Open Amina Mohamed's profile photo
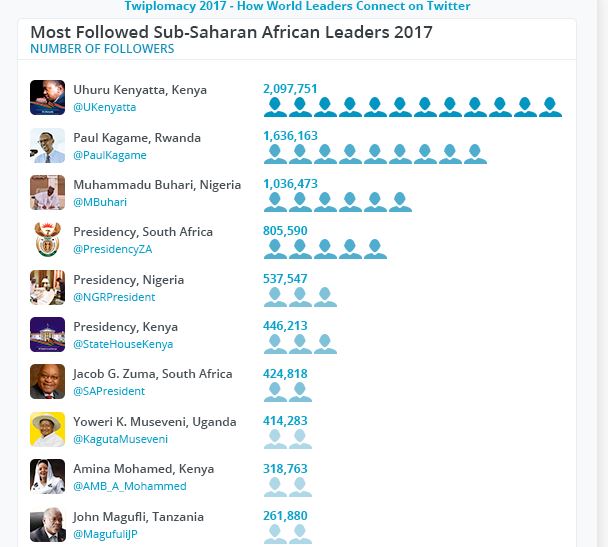The width and height of the screenshot is (608, 547). [47, 476]
